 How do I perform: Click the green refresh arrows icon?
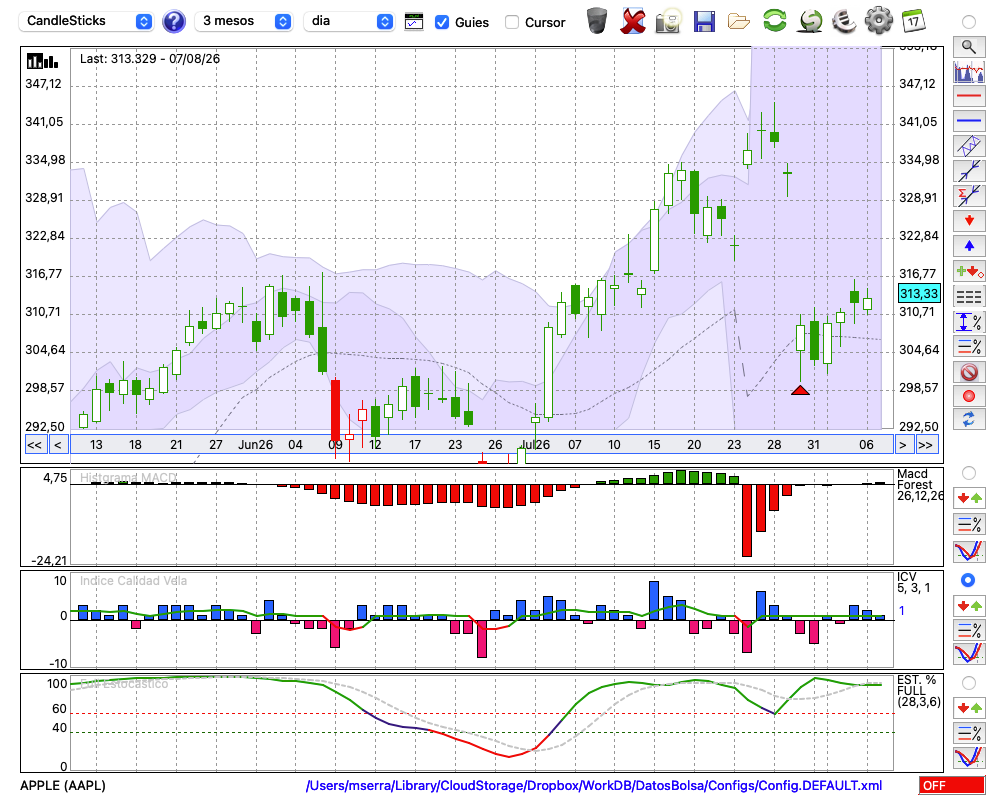click(774, 21)
